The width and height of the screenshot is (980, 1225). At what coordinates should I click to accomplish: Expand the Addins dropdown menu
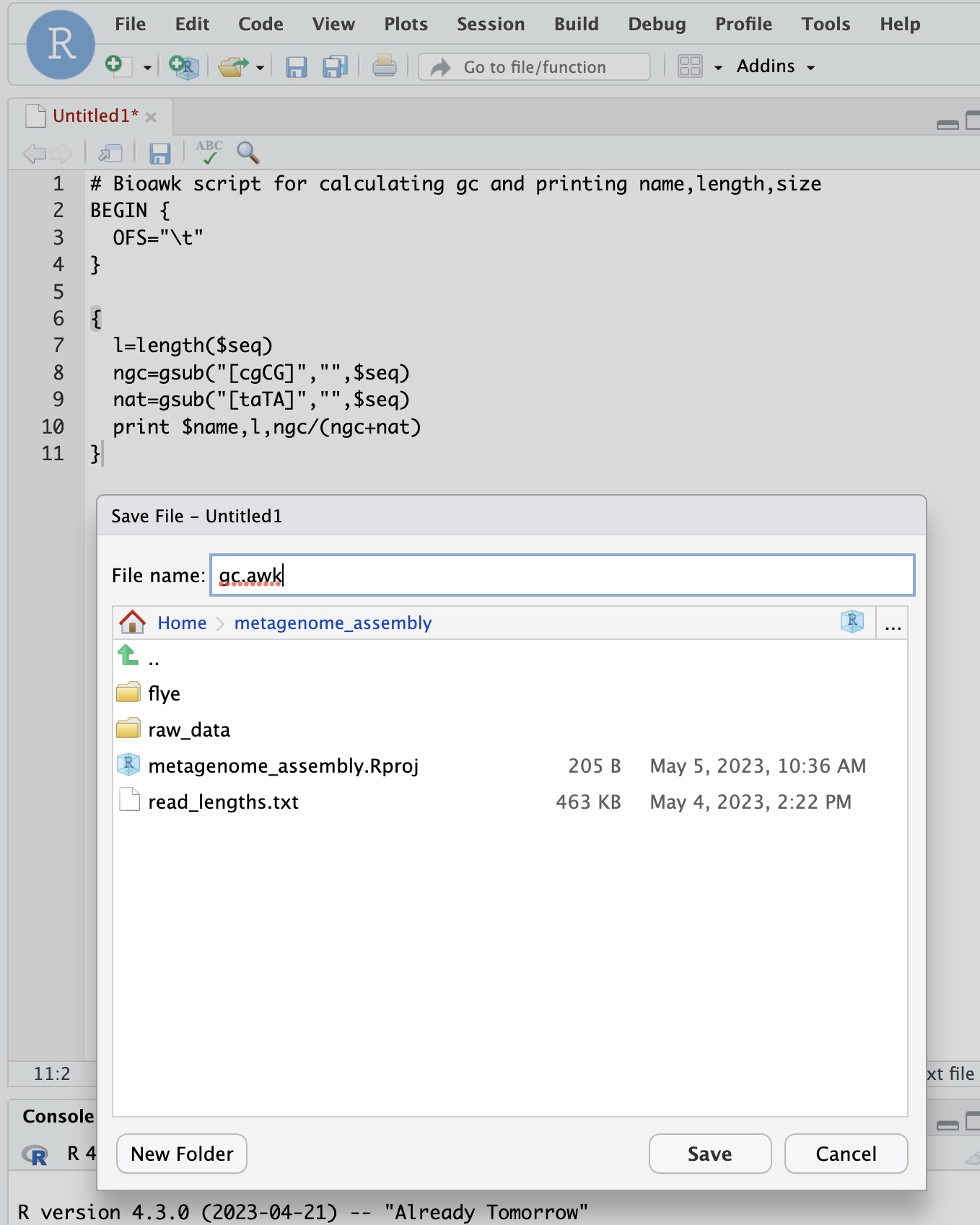pos(775,66)
